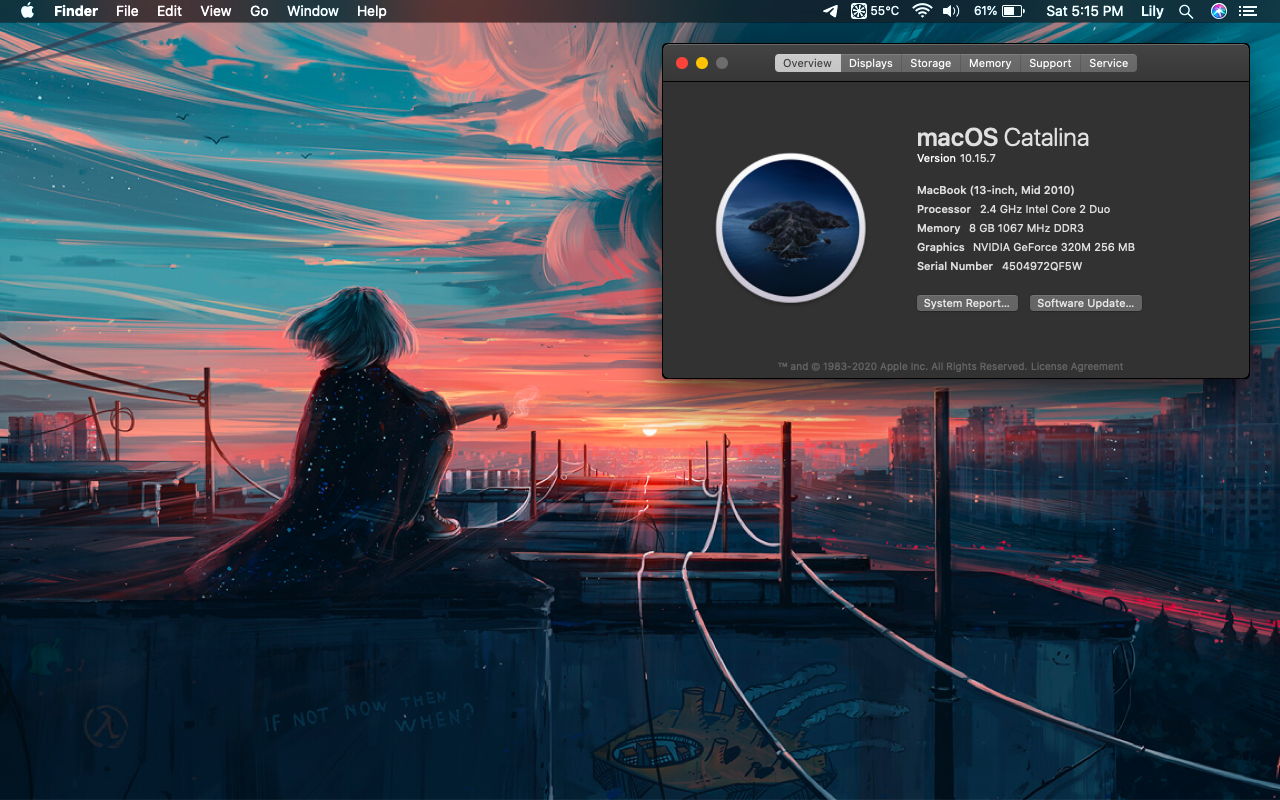Click the 8 GB 1067 MHz DDR3 value
The width and height of the screenshot is (1280, 800).
1026,228
